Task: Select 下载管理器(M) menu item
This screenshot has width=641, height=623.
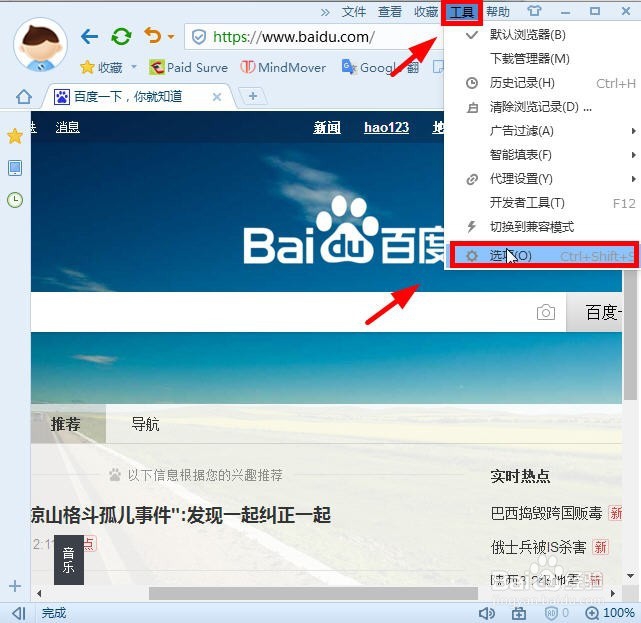Action: 542,59
